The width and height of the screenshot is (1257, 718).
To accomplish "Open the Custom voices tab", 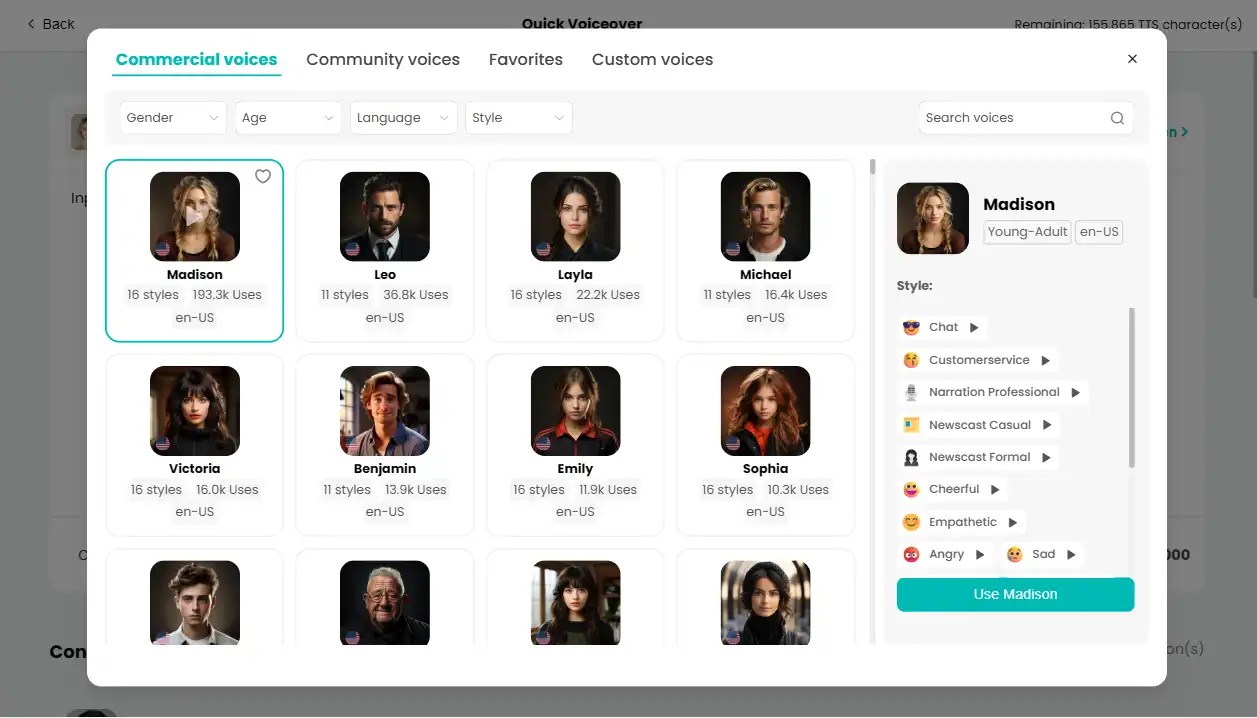I will tap(652, 60).
